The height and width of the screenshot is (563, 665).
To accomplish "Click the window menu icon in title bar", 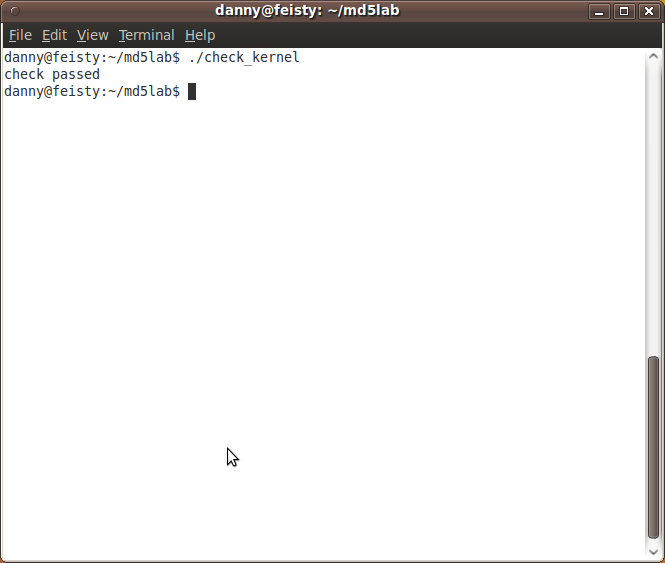I will click(x=15, y=11).
